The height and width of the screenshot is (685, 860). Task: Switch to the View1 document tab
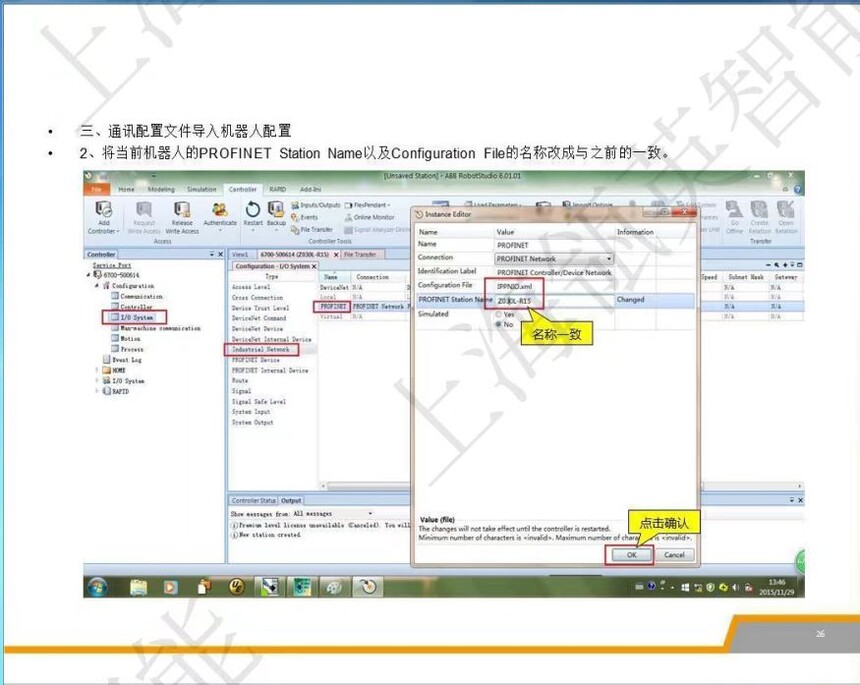pyautogui.click(x=240, y=254)
